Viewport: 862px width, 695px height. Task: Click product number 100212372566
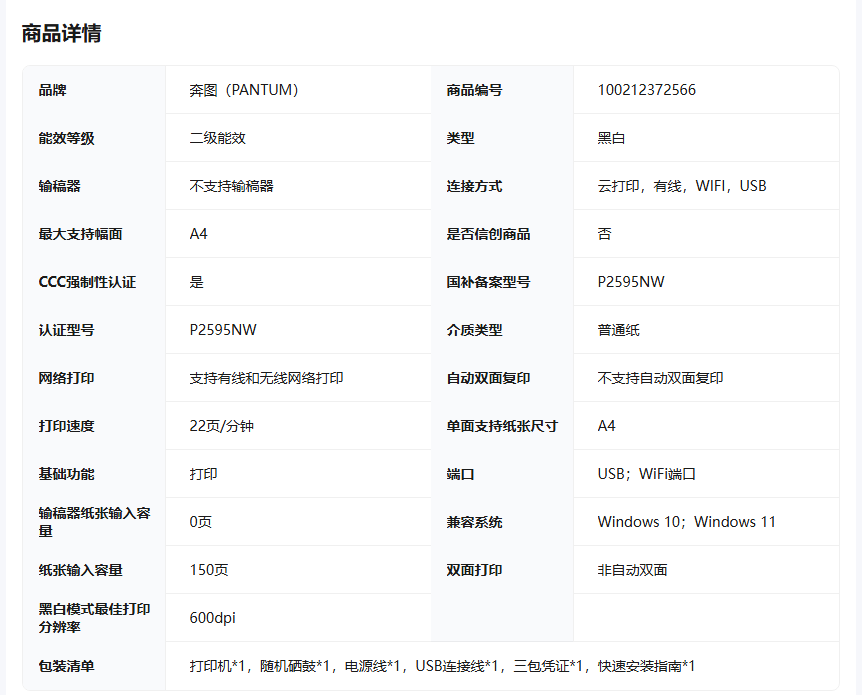pos(646,90)
